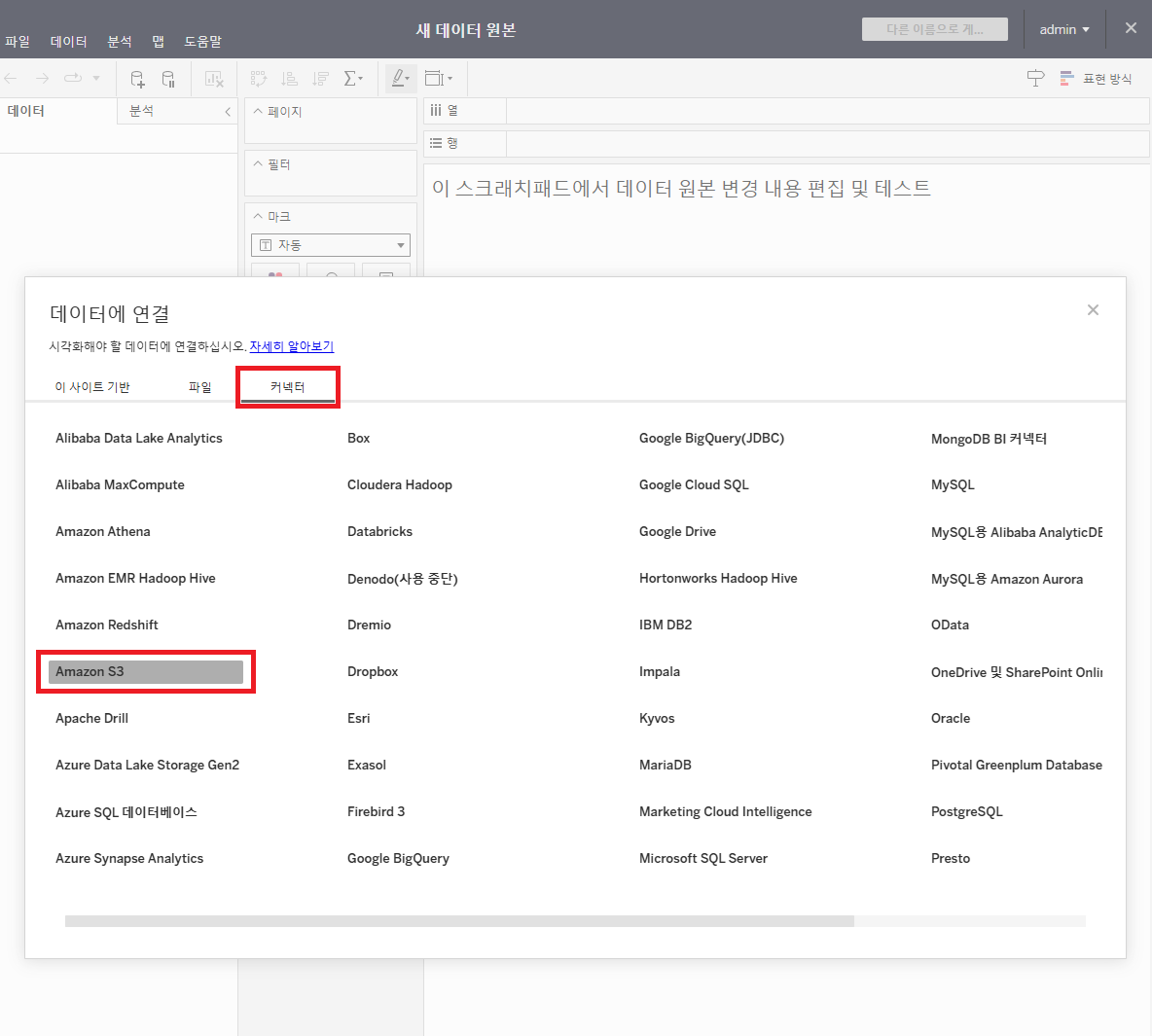
Task: Open the 자세히 알아보기 link
Action: 292,346
